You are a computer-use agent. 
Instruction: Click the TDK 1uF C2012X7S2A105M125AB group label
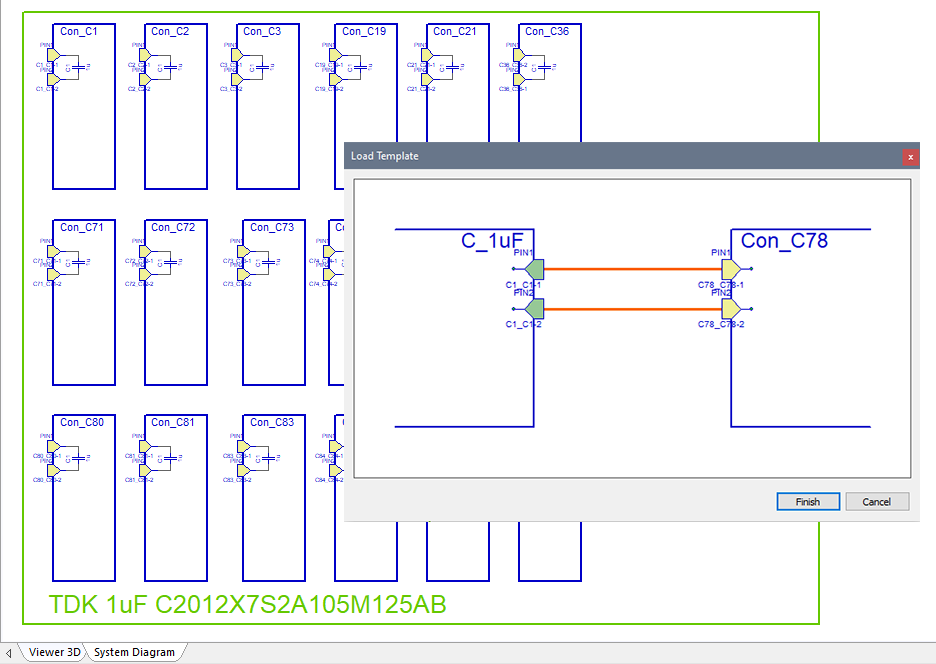point(248,605)
